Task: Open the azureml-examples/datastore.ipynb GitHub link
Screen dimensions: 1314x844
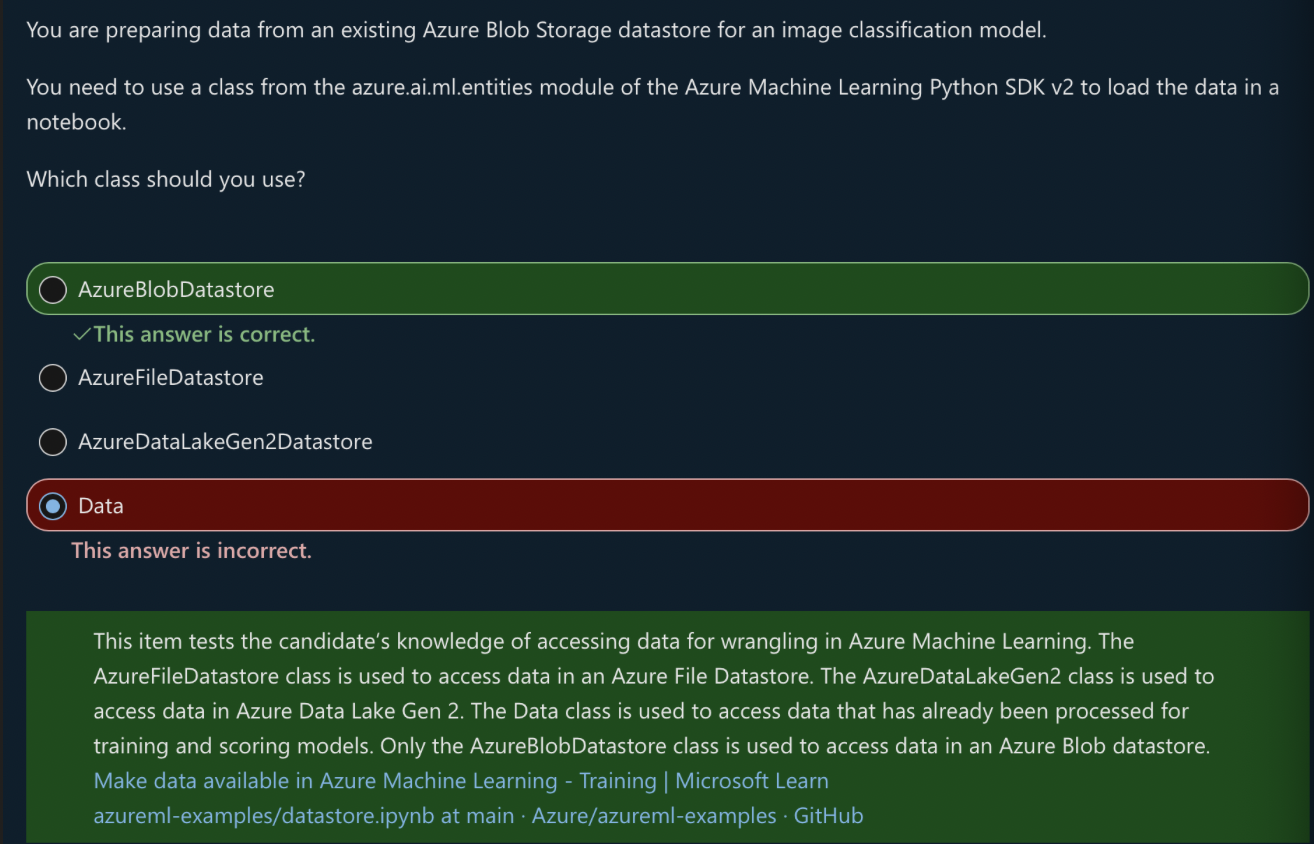Action: 478,816
